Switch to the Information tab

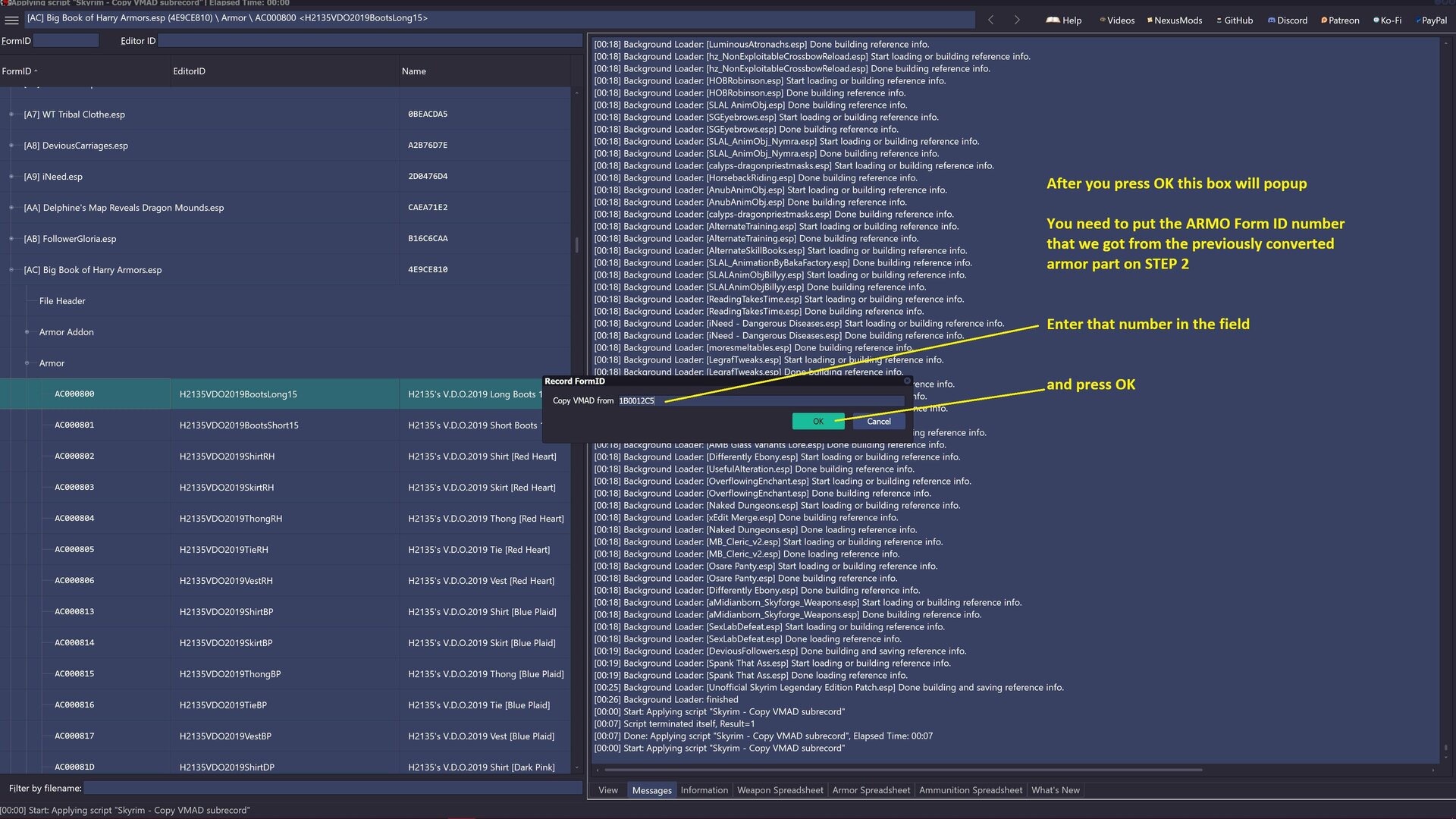point(704,790)
